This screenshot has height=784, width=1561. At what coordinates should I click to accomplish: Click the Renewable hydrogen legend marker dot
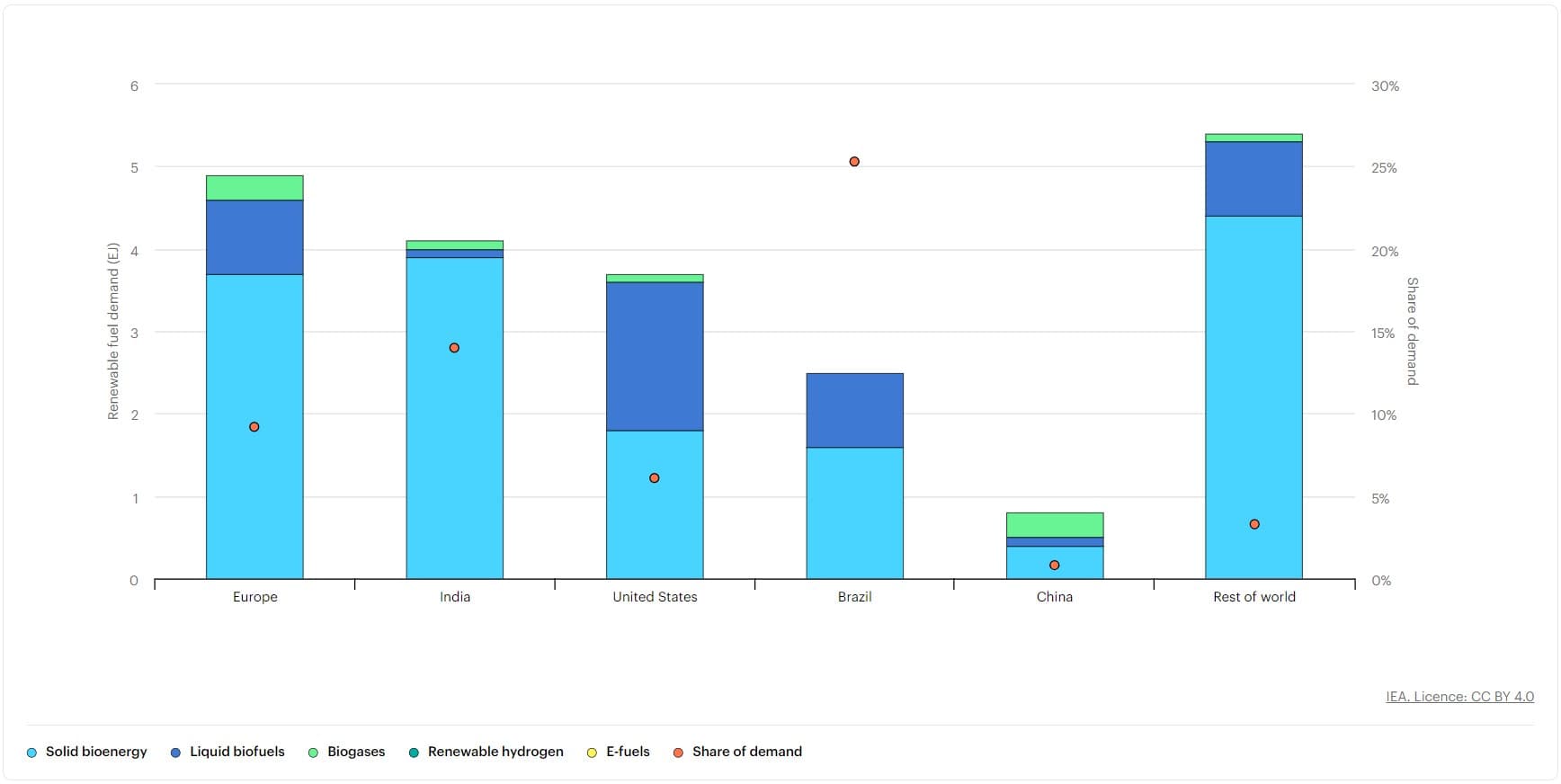click(414, 753)
